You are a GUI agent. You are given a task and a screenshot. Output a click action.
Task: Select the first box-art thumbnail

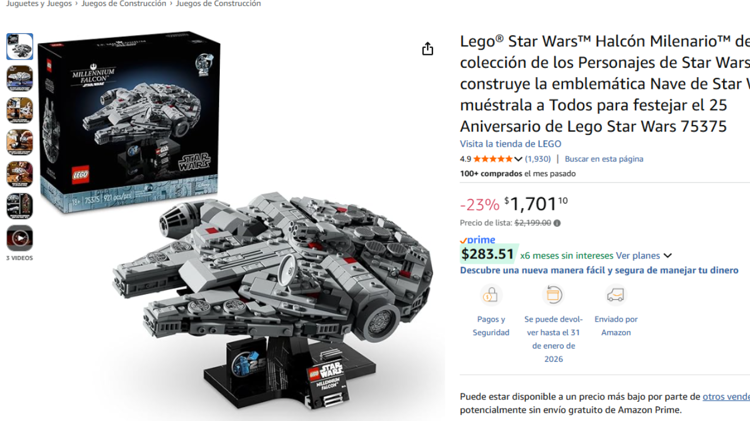point(20,46)
